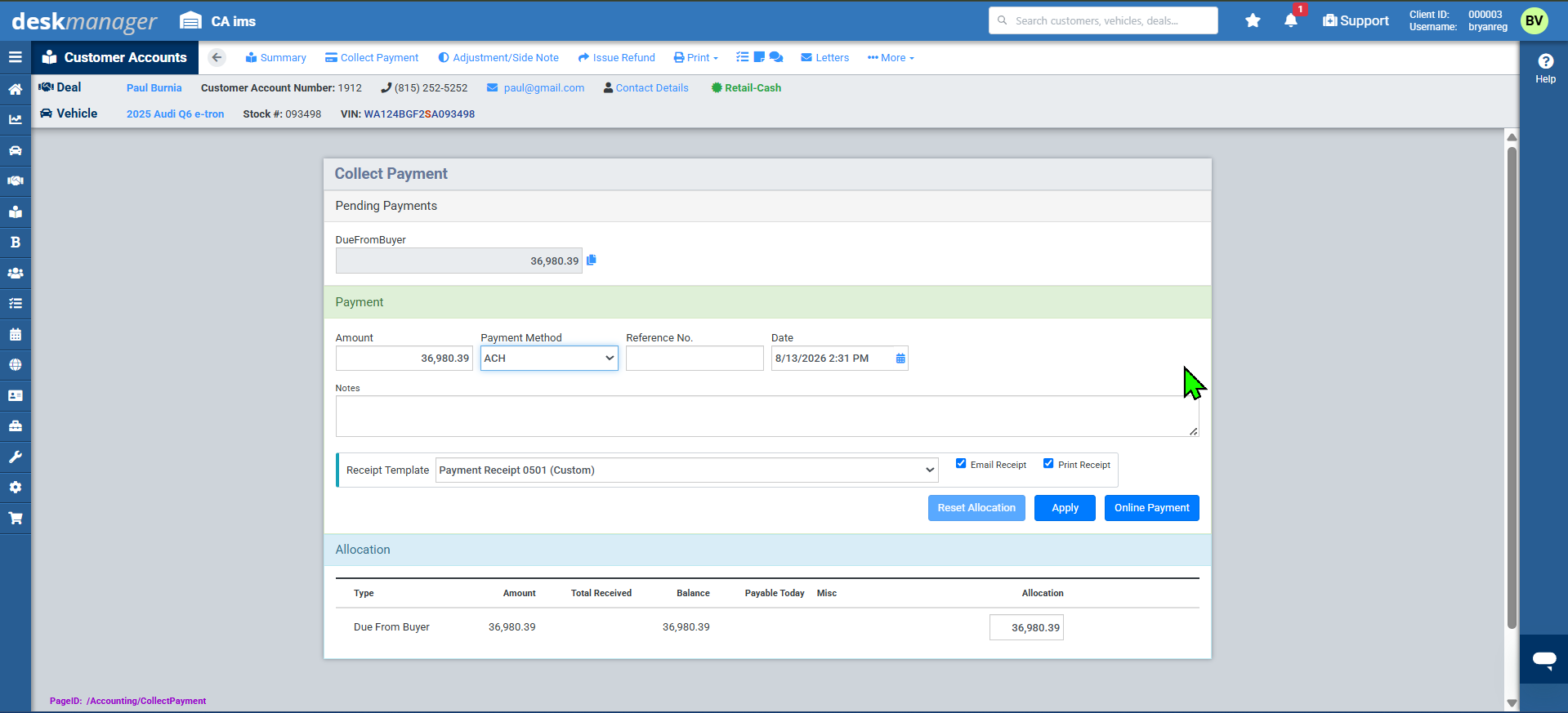Screen dimensions: 1568x713
Task: Open the wrench sidebar icon
Action: click(15, 457)
